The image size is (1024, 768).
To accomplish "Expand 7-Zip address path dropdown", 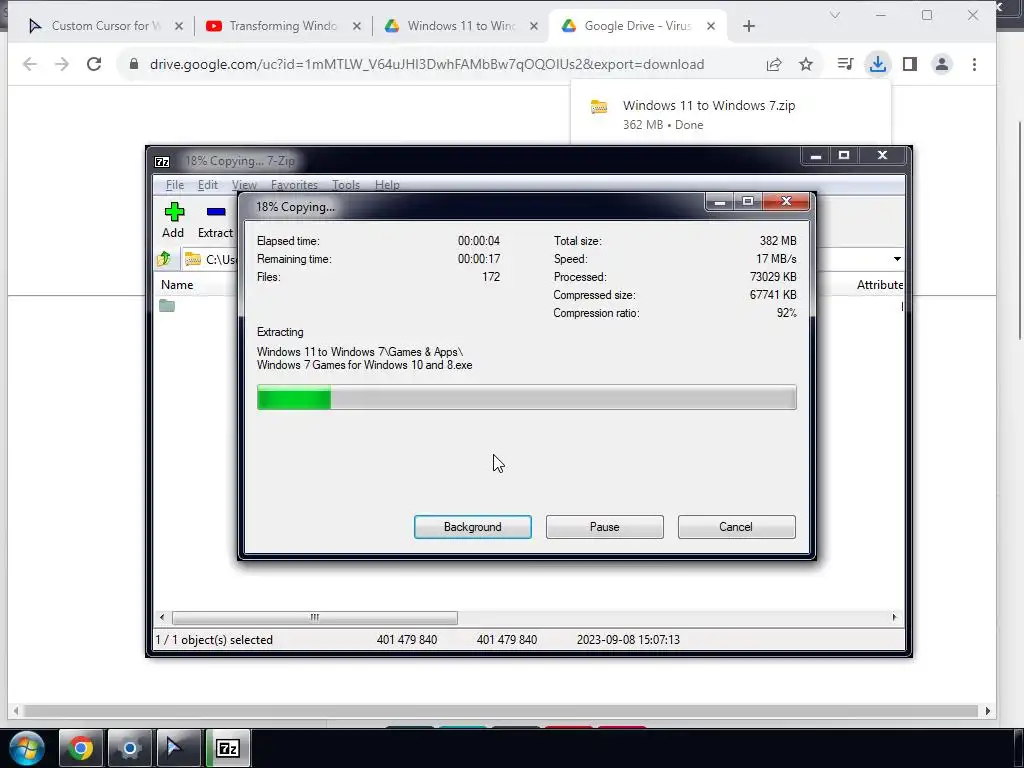I will point(897,259).
